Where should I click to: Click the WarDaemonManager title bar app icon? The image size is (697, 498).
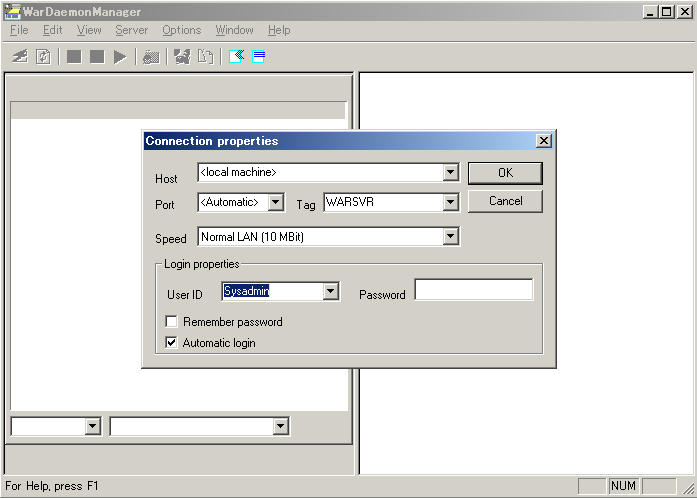point(12,12)
